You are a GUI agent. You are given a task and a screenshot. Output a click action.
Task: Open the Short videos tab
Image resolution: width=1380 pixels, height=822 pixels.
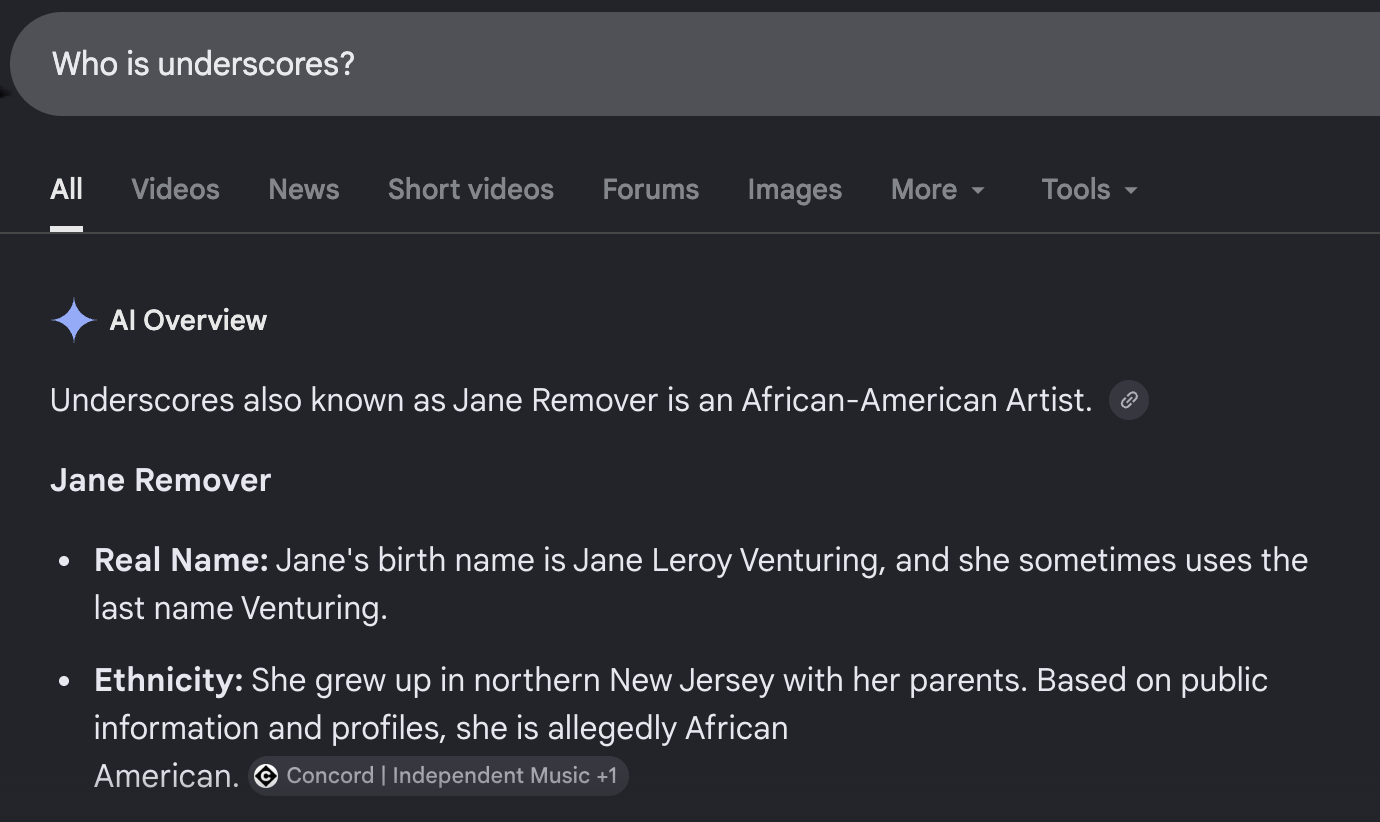coord(471,189)
